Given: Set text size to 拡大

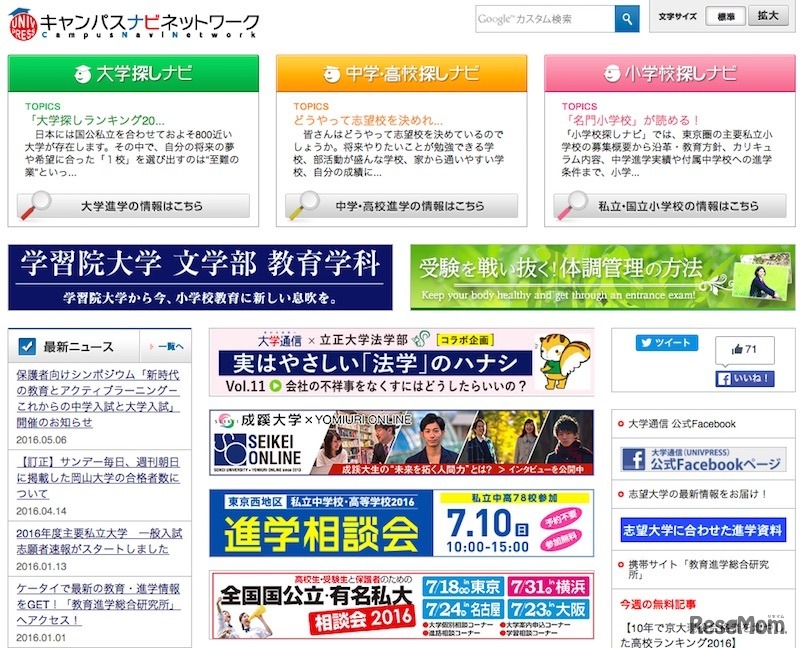Looking at the screenshot, I should [x=767, y=16].
